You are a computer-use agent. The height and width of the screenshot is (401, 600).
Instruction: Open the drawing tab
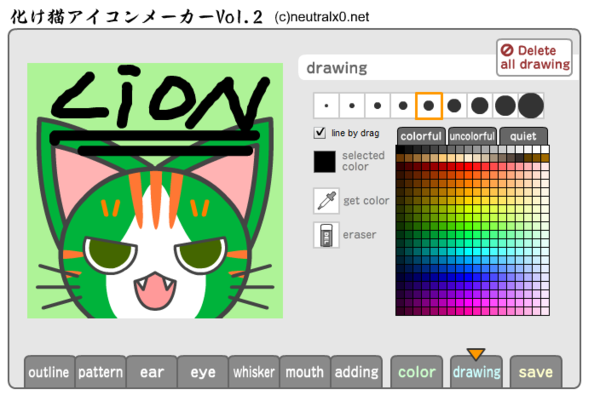(x=476, y=372)
